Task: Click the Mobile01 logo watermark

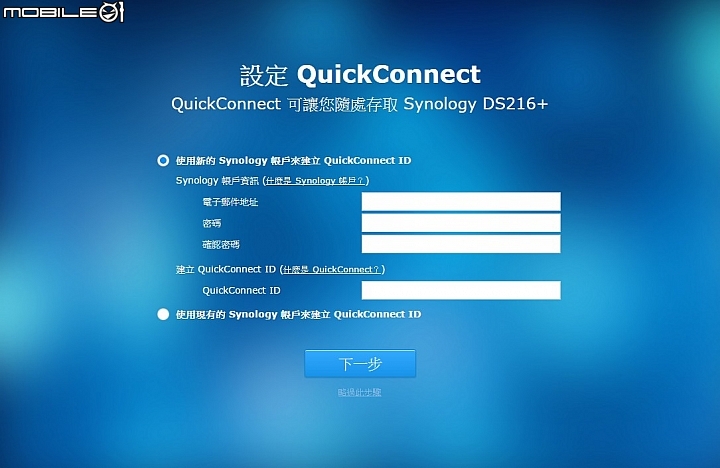Action: pyautogui.click(x=64, y=12)
